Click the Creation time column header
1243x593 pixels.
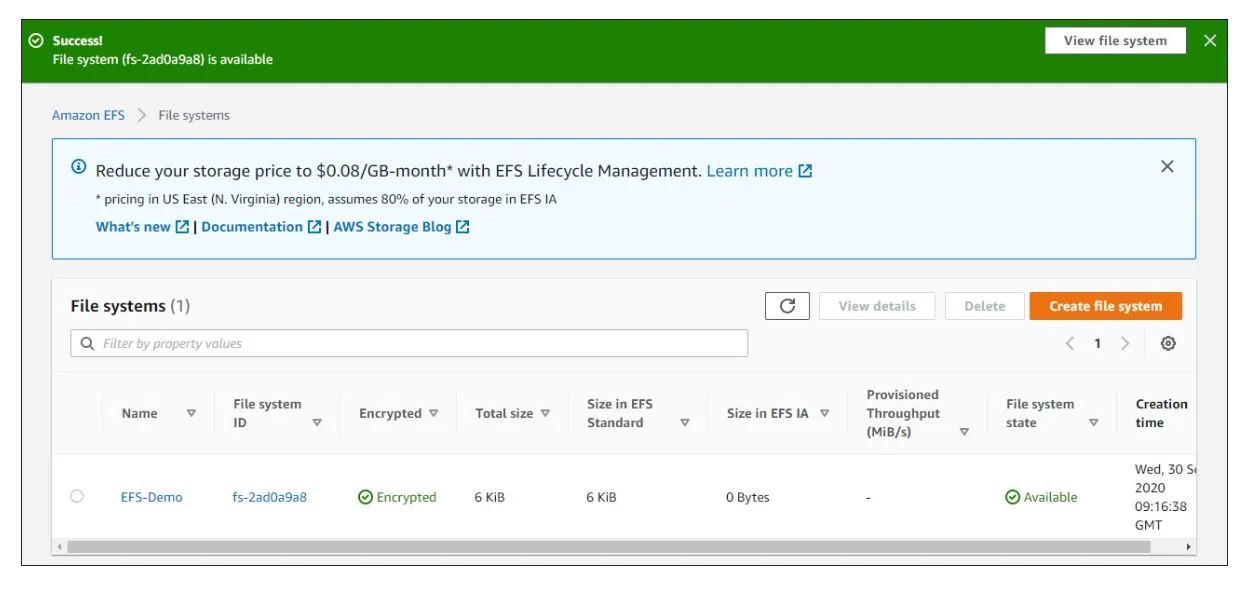(x=1162, y=413)
